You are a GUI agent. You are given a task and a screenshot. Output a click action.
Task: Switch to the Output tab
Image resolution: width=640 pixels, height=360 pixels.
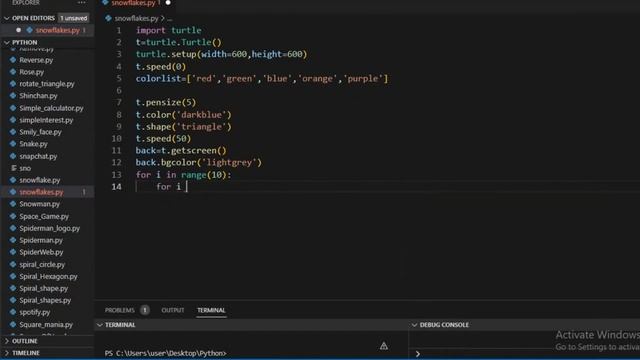[173, 310]
